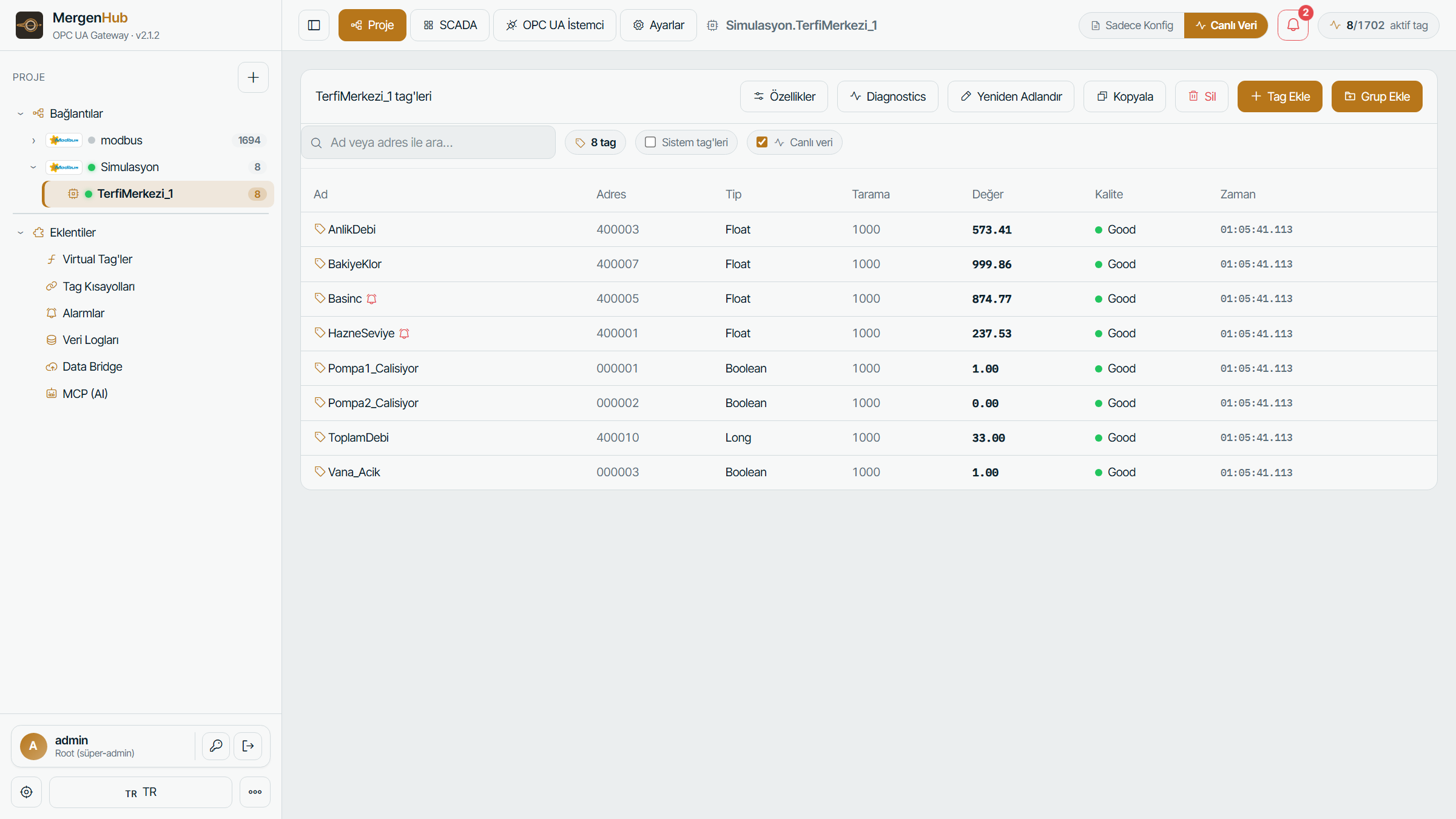Uncheck the Canlı veri checkbox
The width and height of the screenshot is (1456, 819).
(x=762, y=142)
